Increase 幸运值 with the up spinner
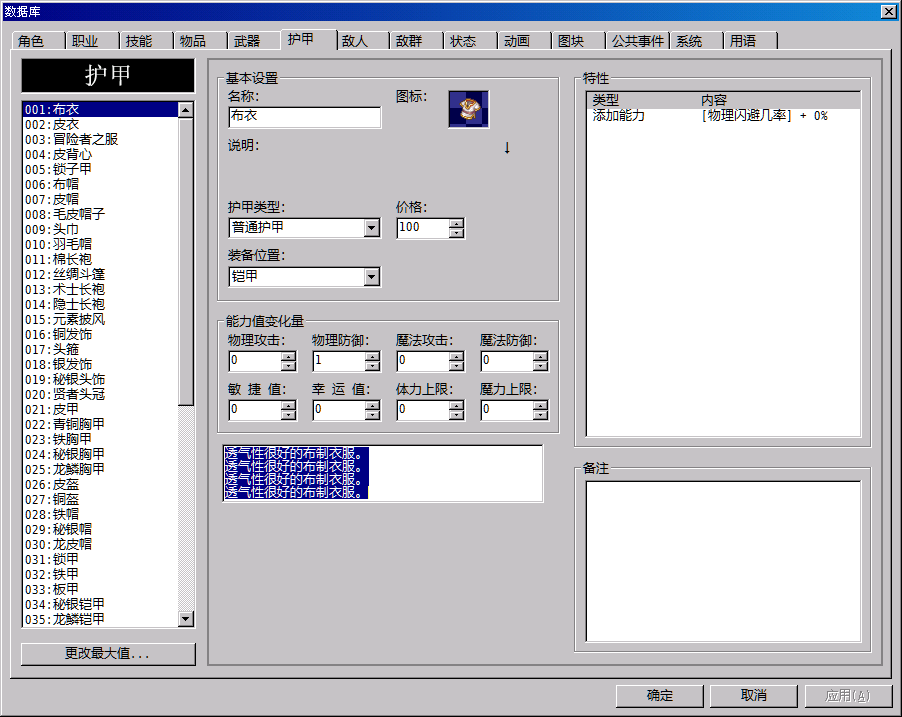The image size is (902, 717). click(x=373, y=406)
